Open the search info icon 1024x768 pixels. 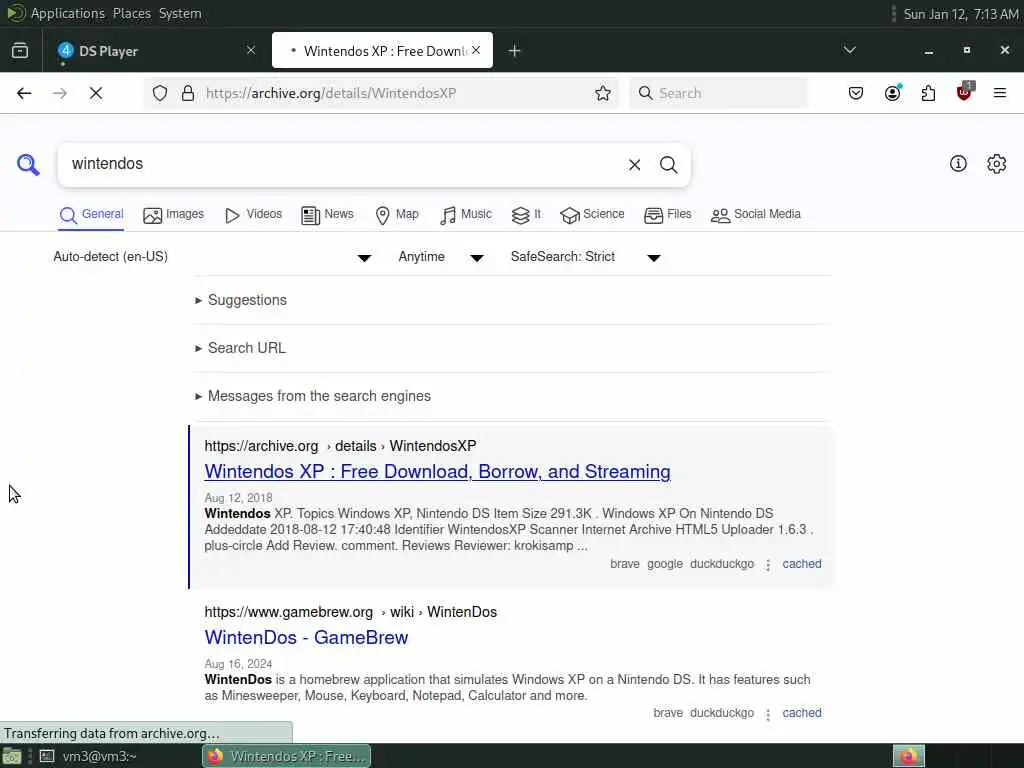click(958, 164)
